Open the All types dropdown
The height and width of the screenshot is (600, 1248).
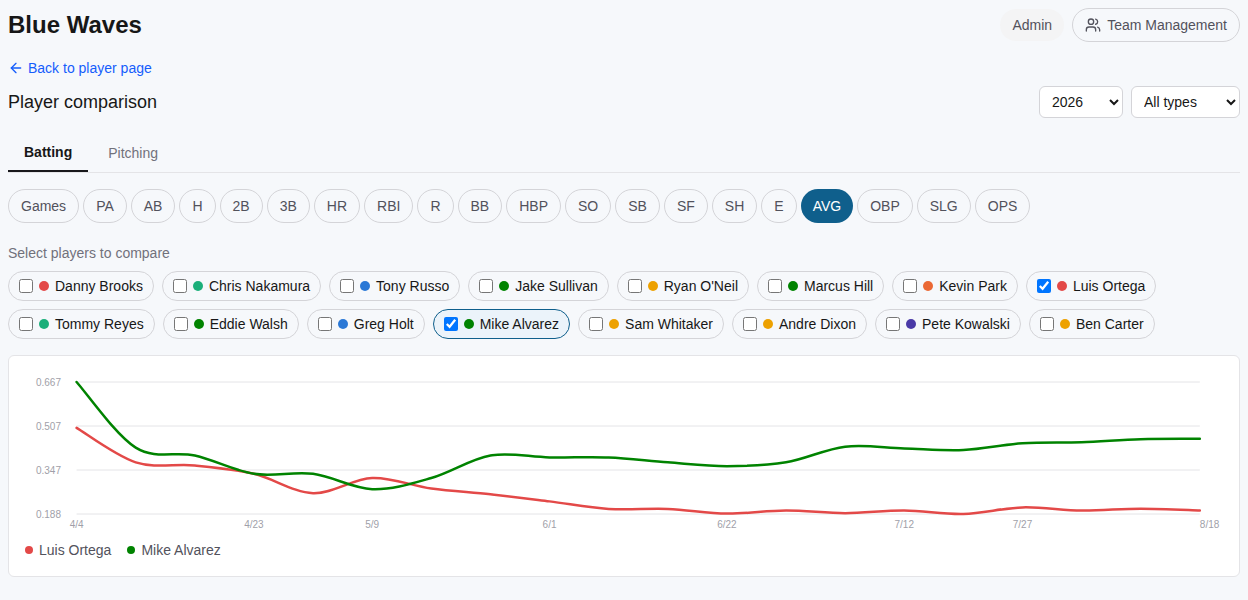[x=1185, y=102]
